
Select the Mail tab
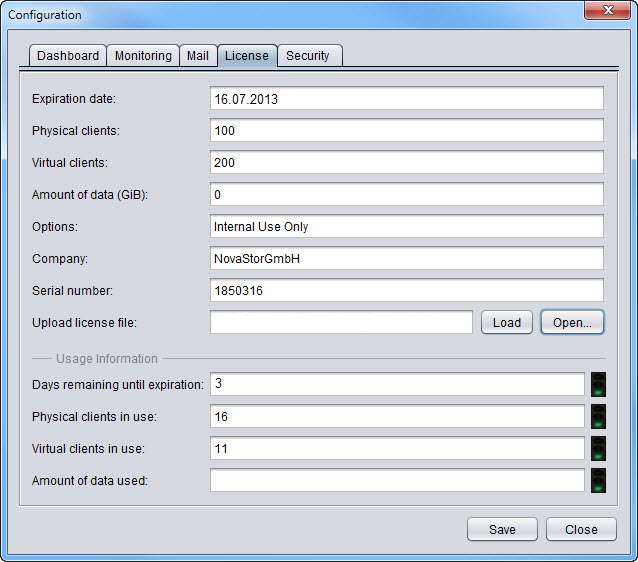pos(198,55)
